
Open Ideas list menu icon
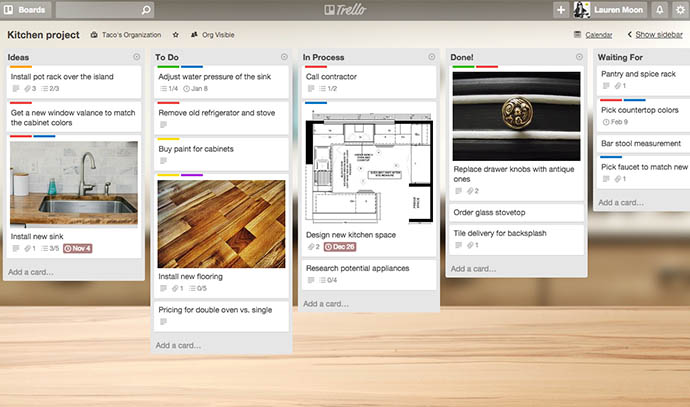coord(136,57)
